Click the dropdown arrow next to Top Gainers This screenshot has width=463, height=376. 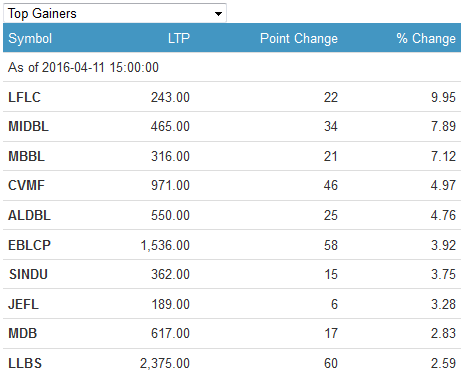(218, 14)
